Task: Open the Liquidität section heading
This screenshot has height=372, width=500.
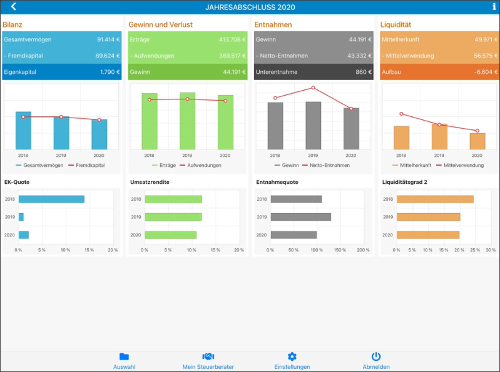Action: tap(396, 25)
